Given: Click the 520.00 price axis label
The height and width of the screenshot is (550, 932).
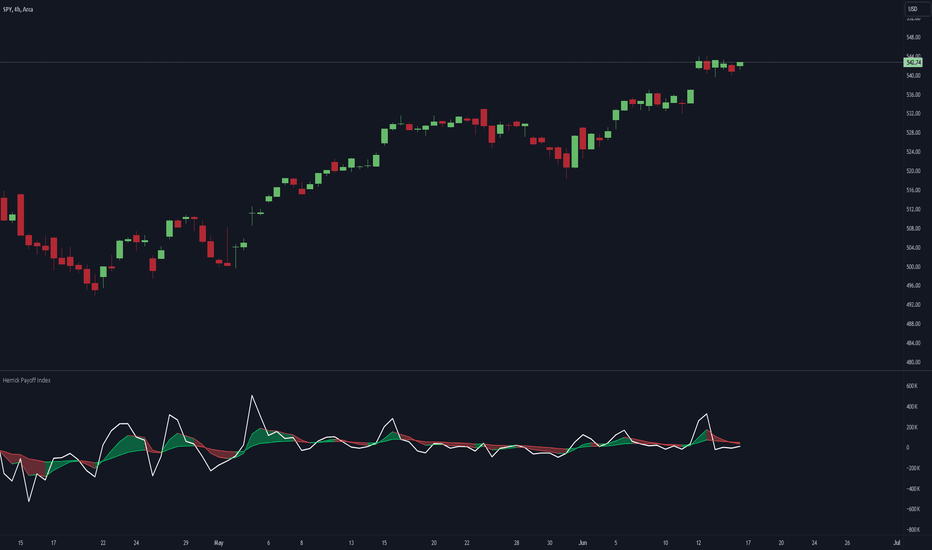Looking at the screenshot, I should (913, 171).
